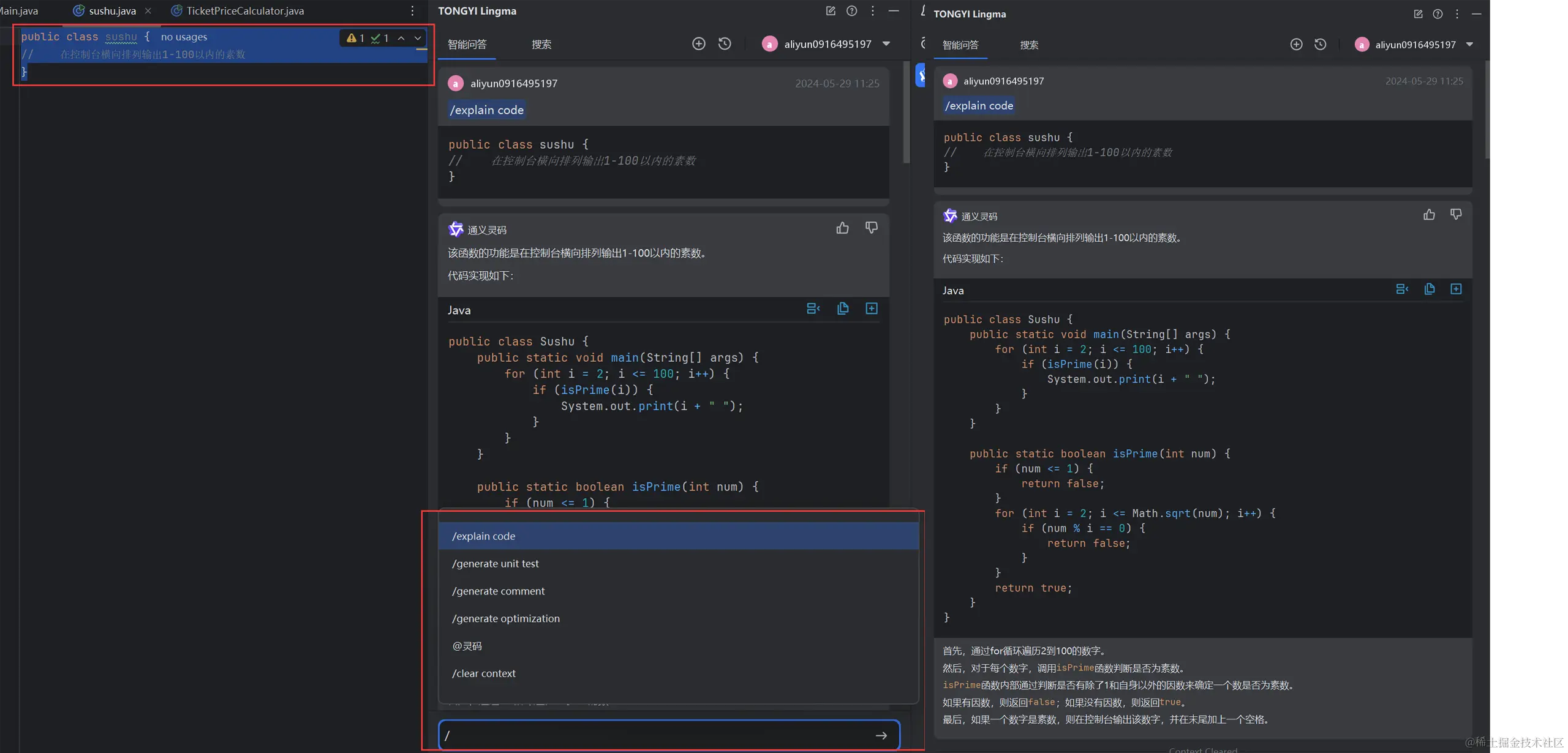Click /explain code tag in middle panel message
Screen dimensions: 1568x753
tap(486, 110)
